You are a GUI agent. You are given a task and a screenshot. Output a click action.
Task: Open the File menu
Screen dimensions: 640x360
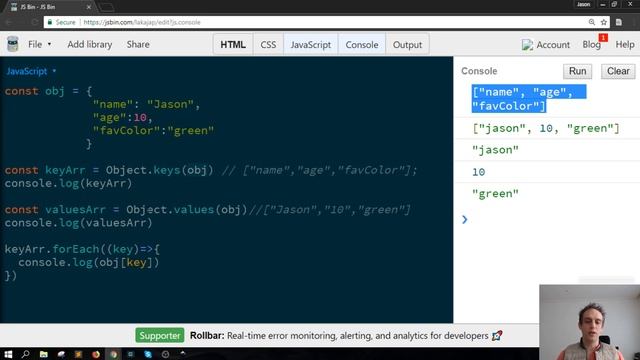pyautogui.click(x=40, y=44)
